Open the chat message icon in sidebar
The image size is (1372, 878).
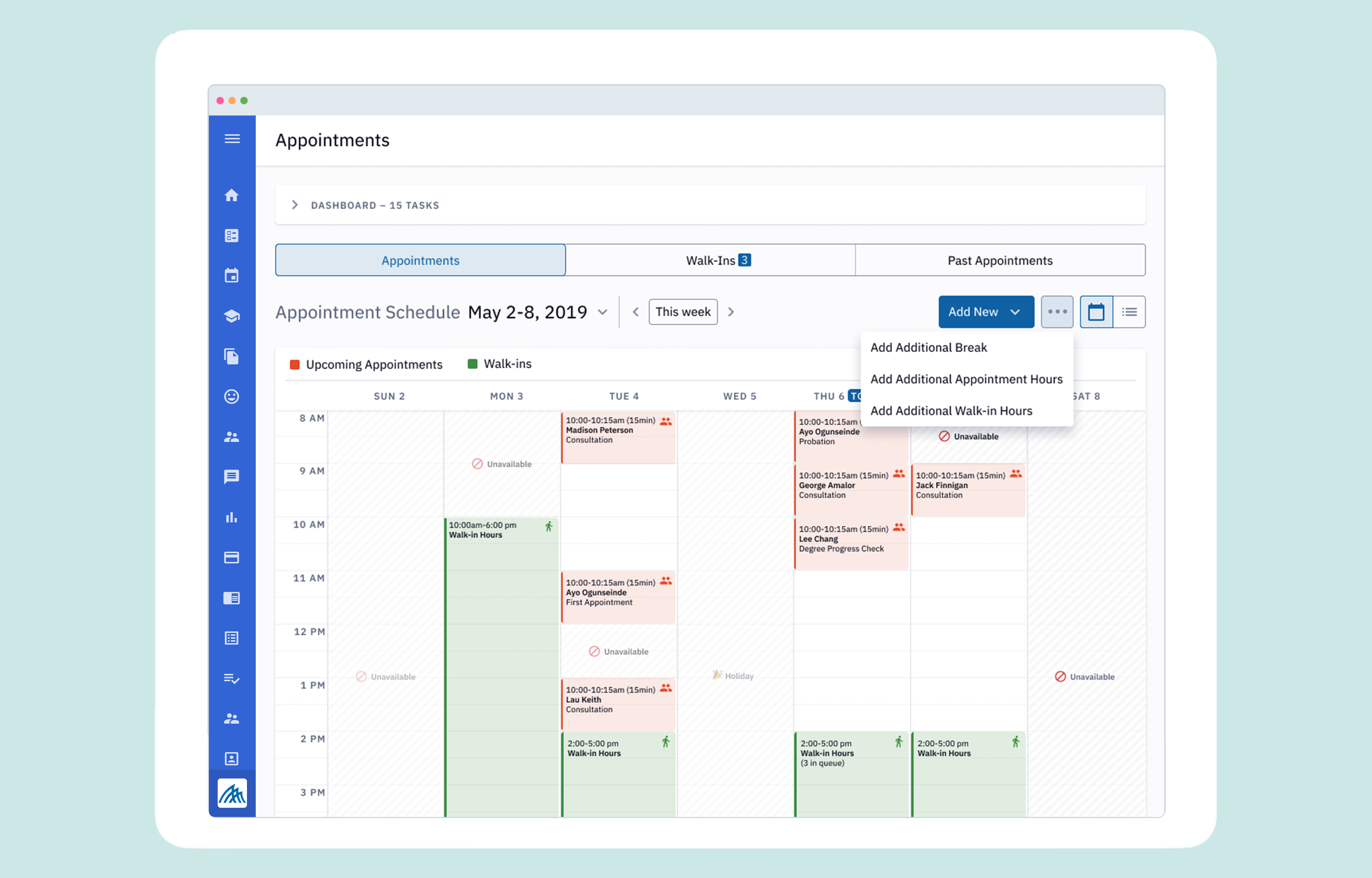[x=232, y=477]
